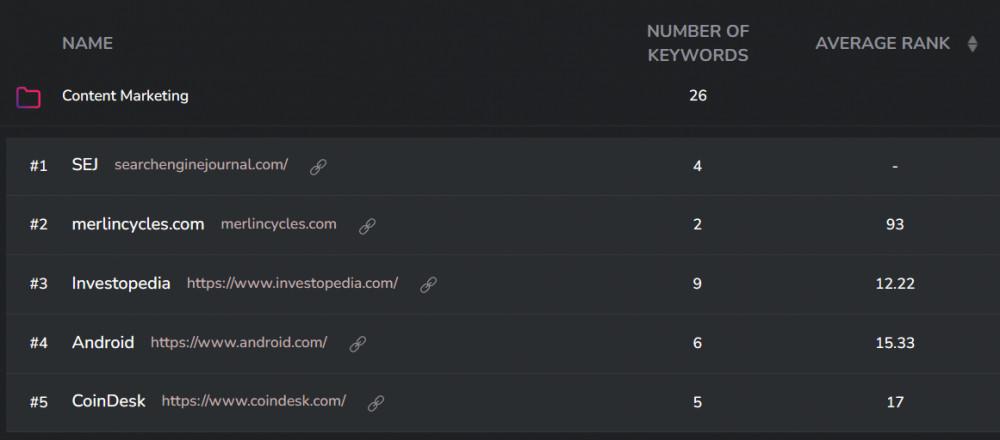The width and height of the screenshot is (1000, 440).
Task: Open the Android name
Action: tap(103, 343)
